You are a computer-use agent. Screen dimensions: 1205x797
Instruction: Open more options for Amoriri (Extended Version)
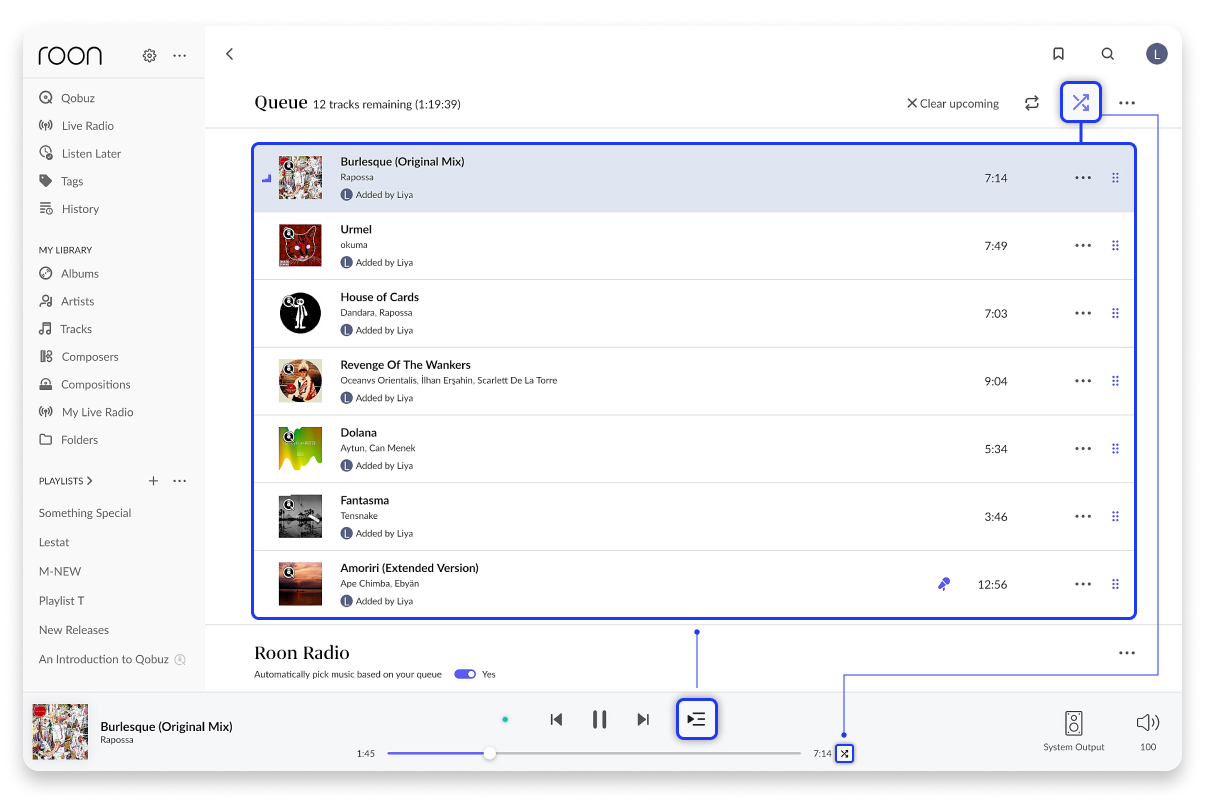1083,584
